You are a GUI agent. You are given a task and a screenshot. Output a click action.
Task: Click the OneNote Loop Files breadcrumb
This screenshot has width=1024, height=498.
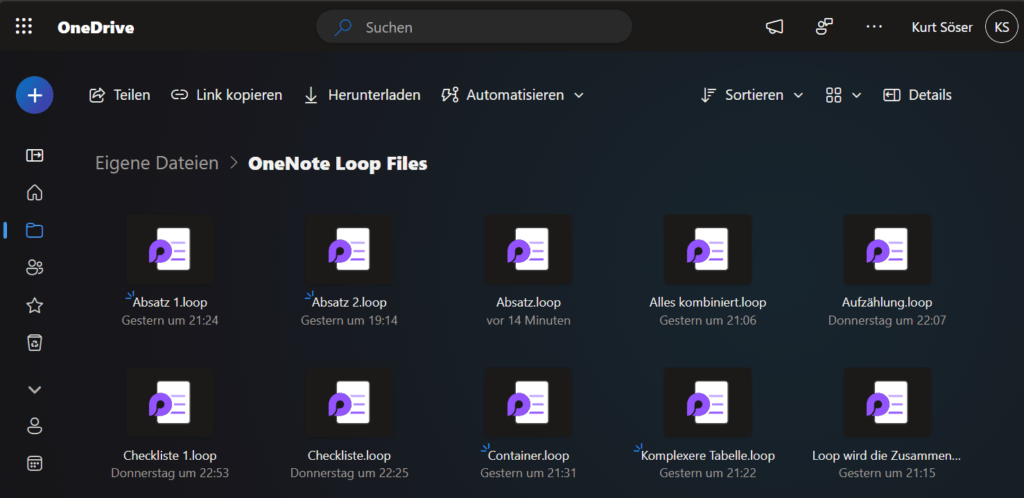point(338,163)
